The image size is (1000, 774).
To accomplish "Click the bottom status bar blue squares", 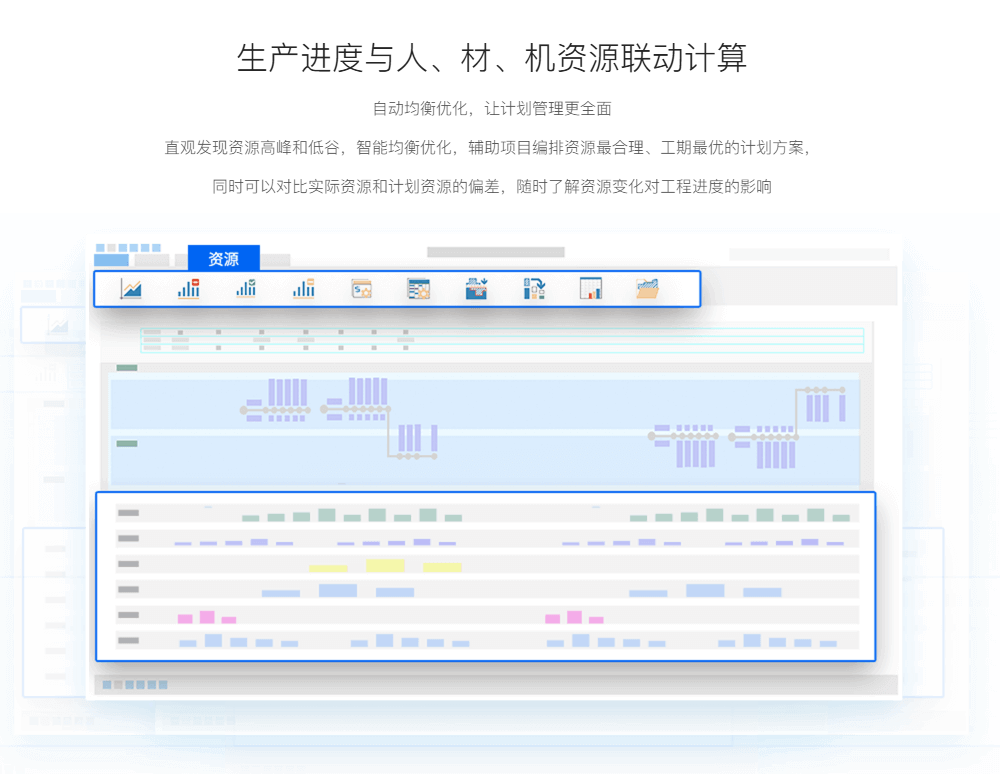I will (x=135, y=685).
